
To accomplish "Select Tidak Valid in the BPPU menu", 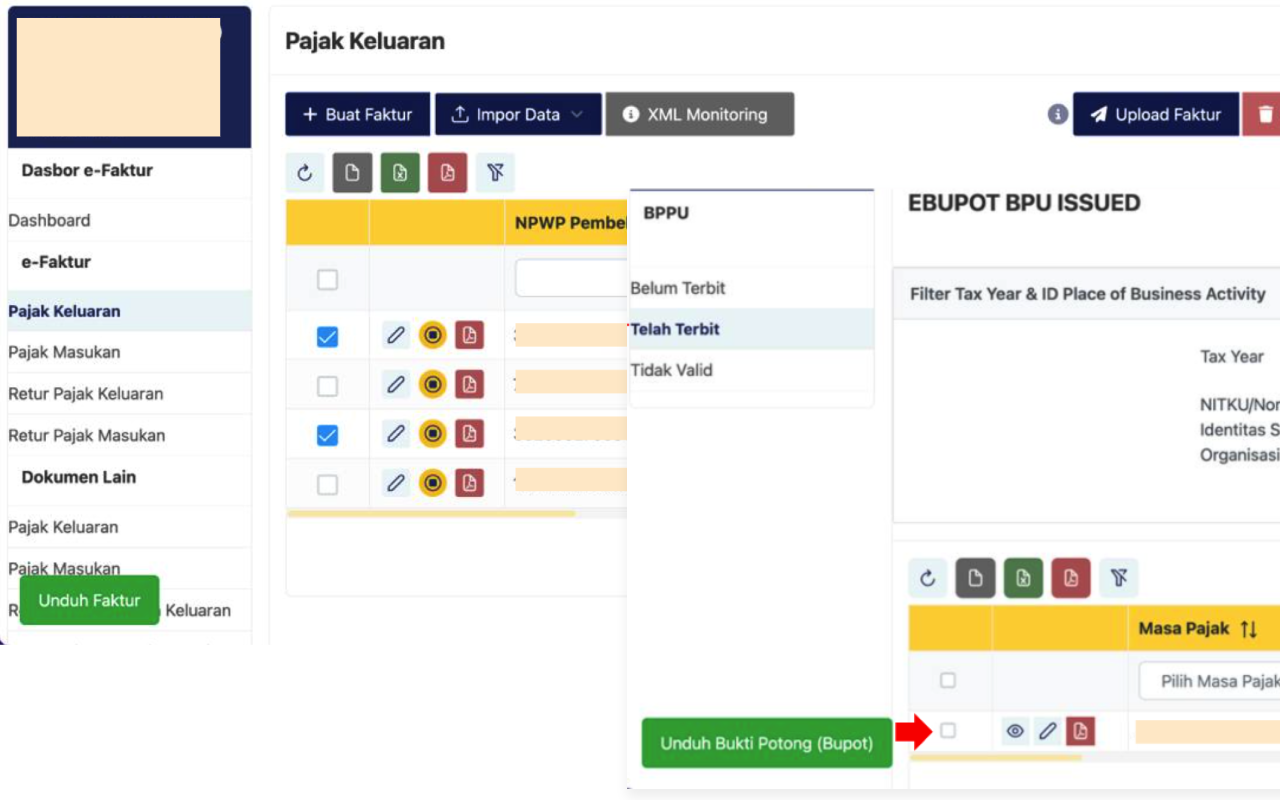I will click(x=671, y=370).
